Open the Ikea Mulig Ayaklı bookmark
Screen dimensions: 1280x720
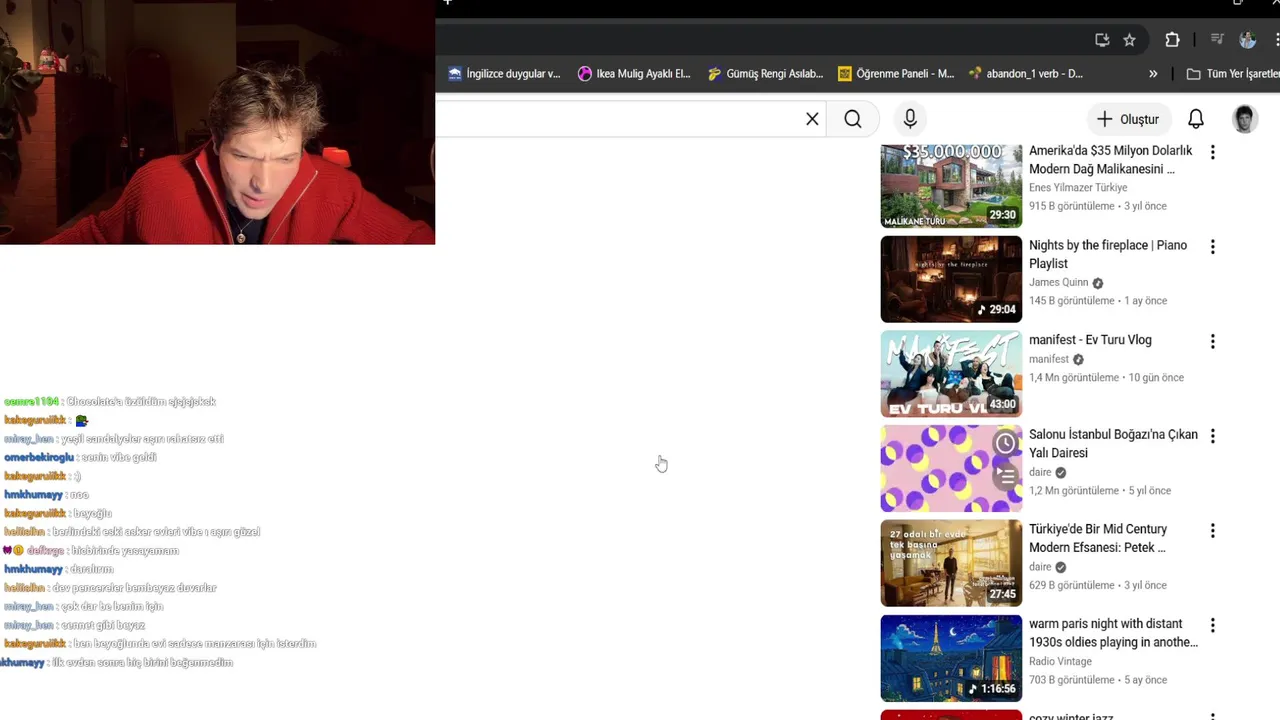click(634, 74)
